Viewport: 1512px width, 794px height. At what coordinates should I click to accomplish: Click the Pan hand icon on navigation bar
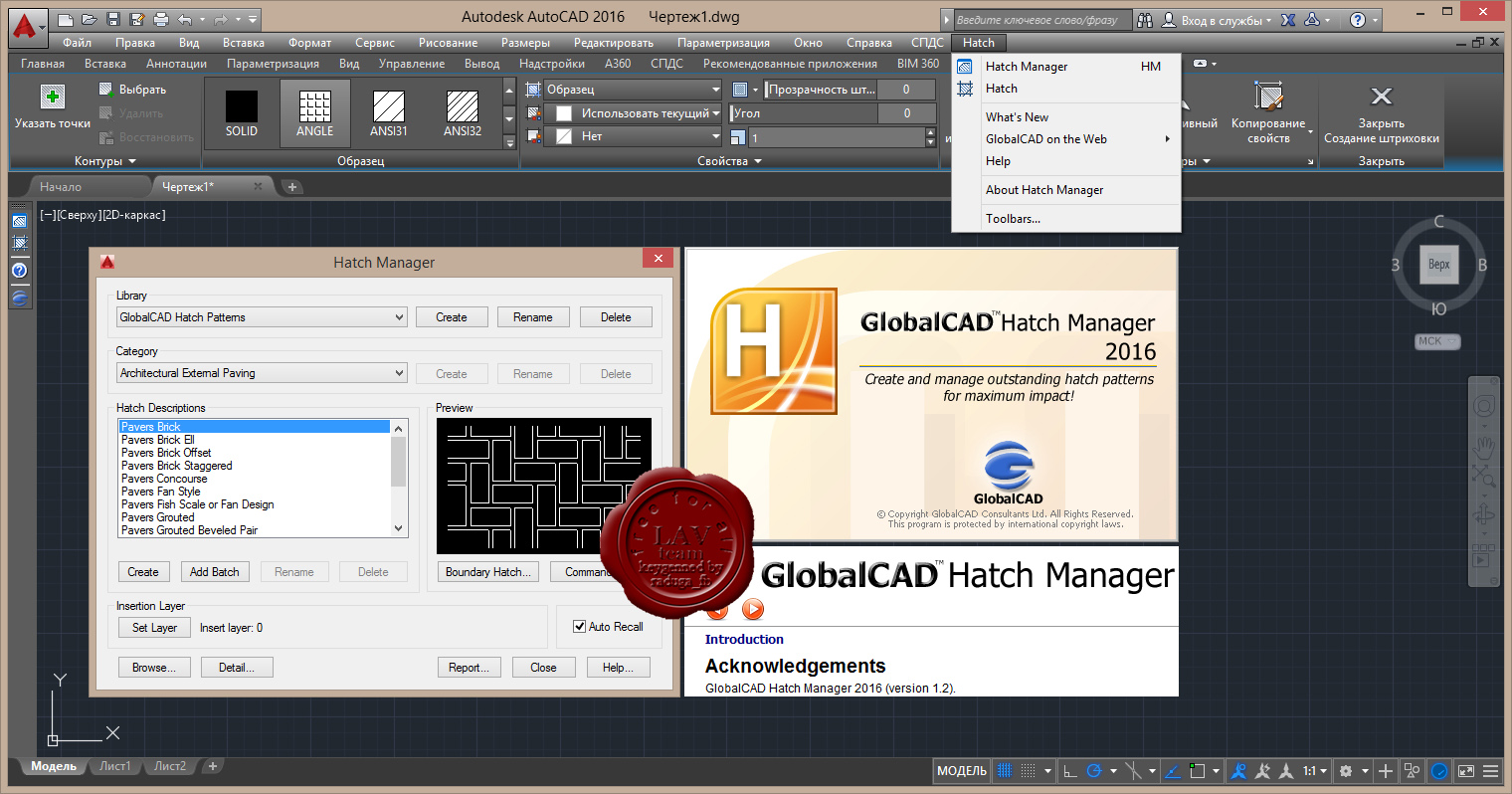coord(1484,446)
